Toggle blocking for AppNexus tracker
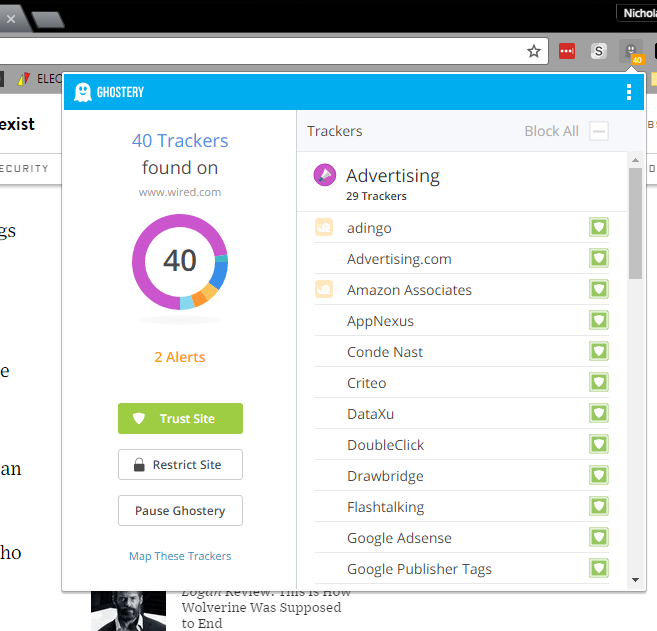Viewport: 657px width, 631px height. [599, 321]
